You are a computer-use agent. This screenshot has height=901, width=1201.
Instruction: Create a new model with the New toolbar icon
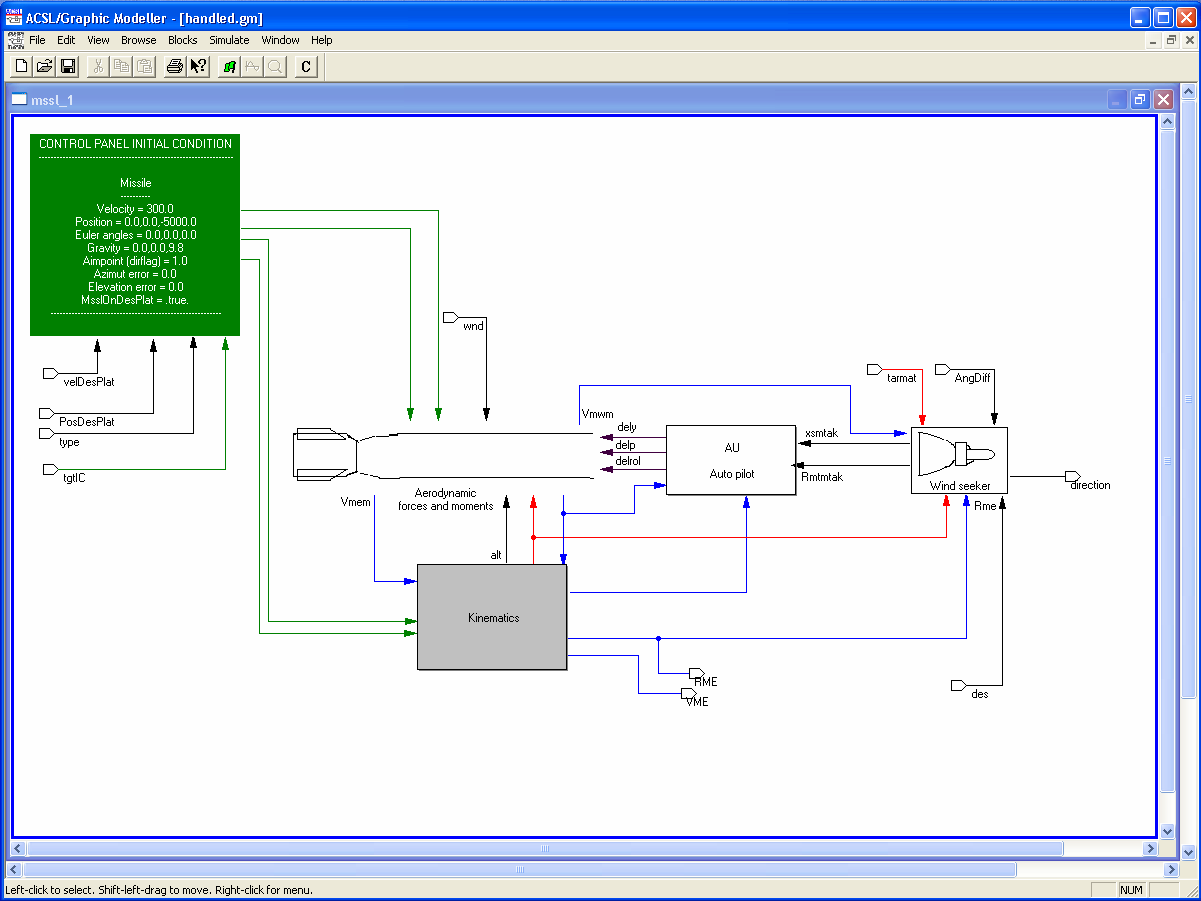coord(21,66)
